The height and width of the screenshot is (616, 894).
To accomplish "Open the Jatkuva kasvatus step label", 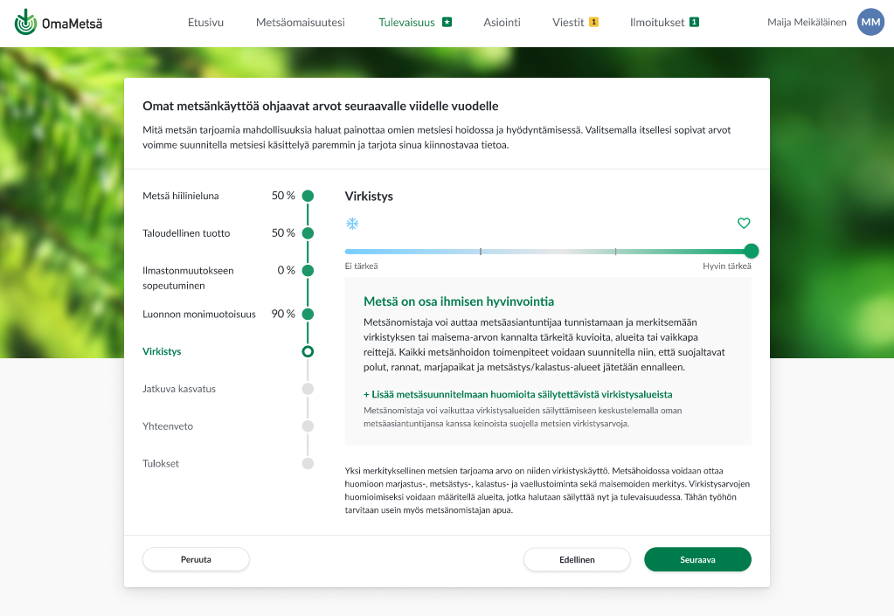I will click(179, 389).
